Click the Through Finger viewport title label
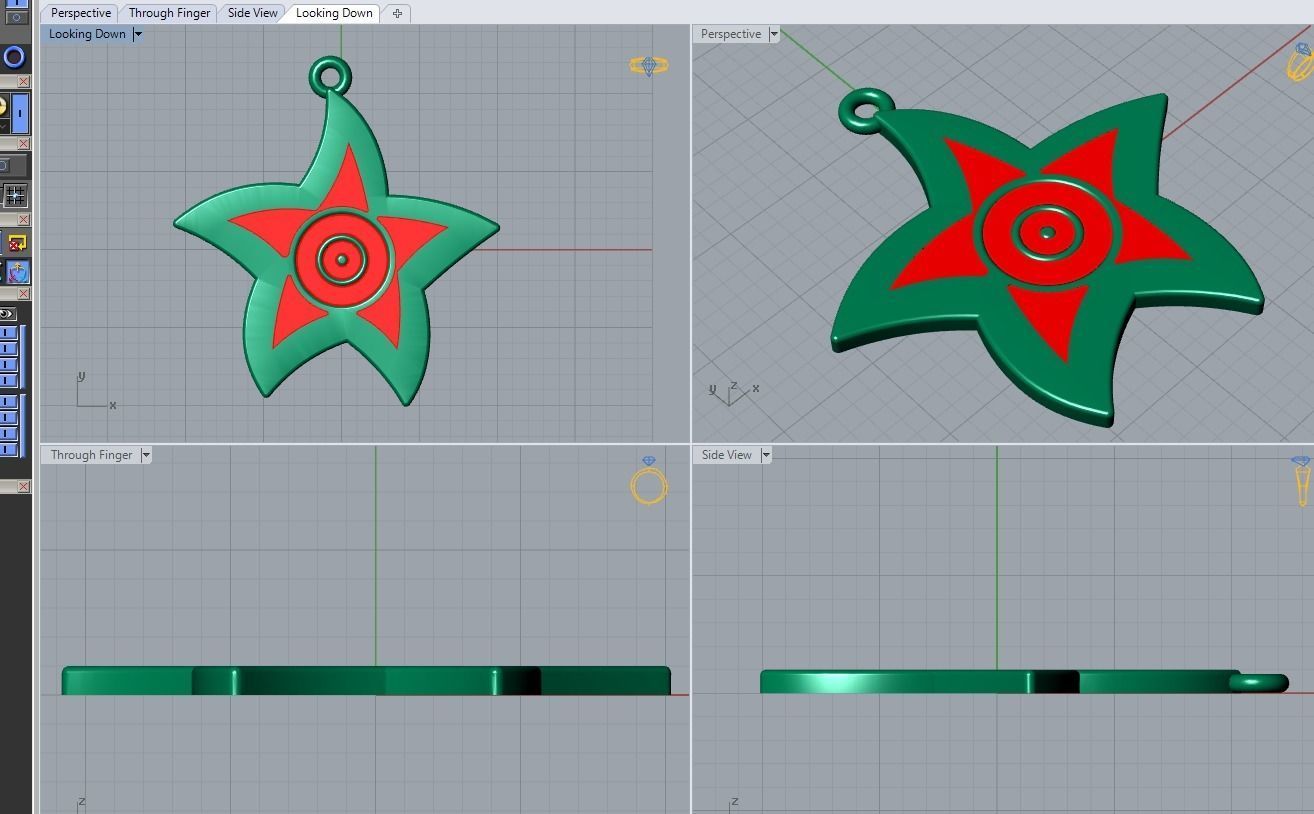1314x814 pixels. (91, 455)
